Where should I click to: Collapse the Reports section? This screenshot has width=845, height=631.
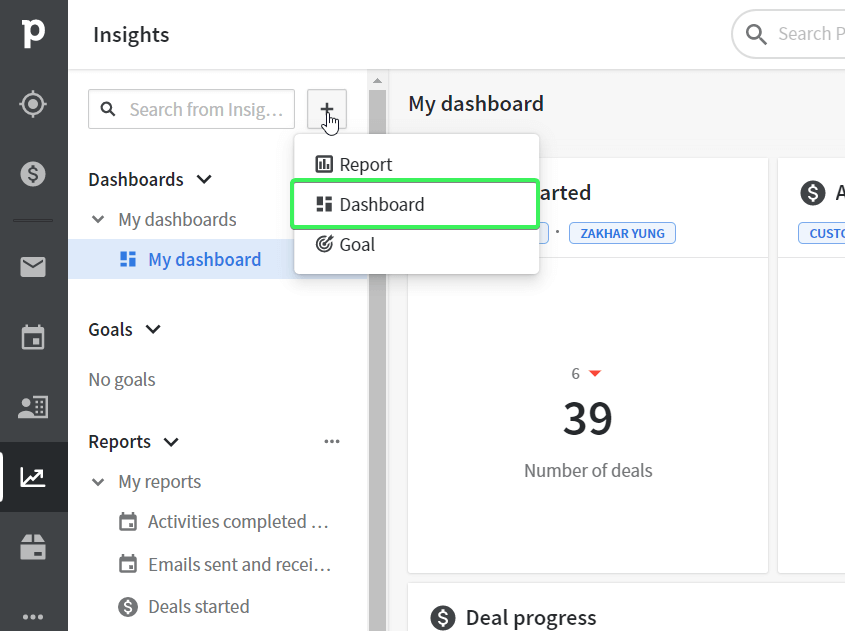170,441
